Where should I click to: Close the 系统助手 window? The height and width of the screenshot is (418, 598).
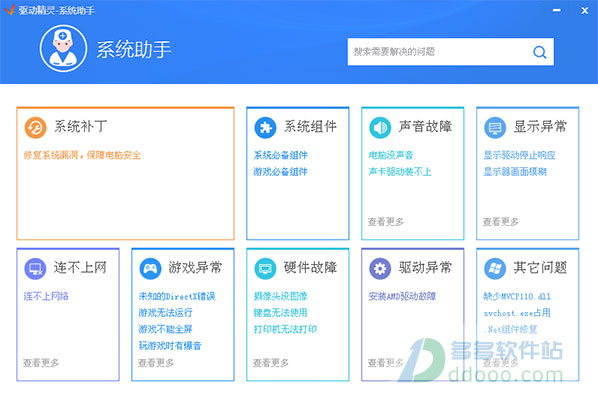pos(584,10)
